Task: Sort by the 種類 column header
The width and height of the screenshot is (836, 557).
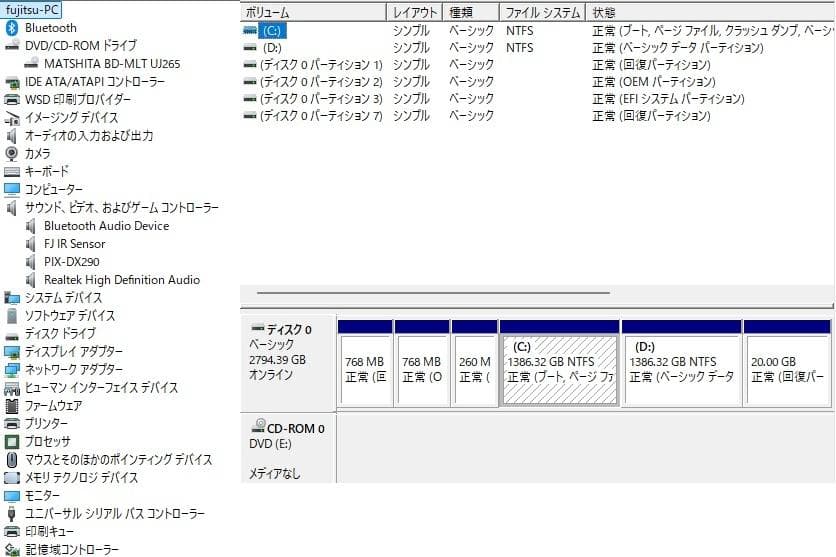Action: point(471,12)
